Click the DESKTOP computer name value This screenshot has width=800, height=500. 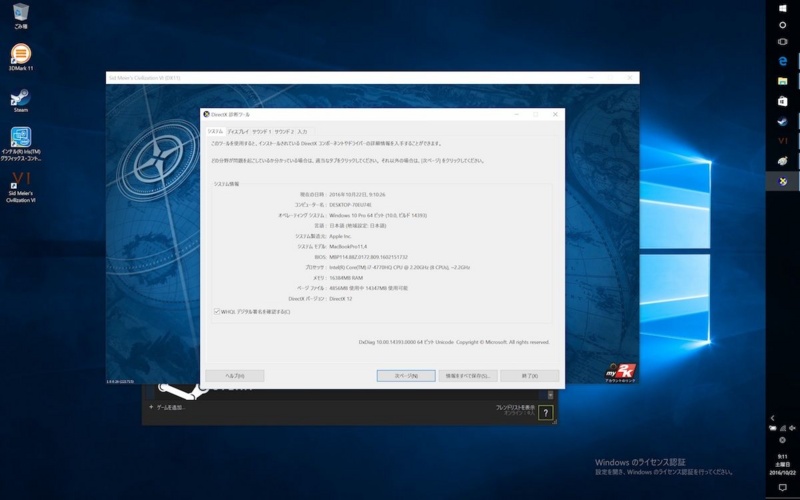tap(351, 205)
